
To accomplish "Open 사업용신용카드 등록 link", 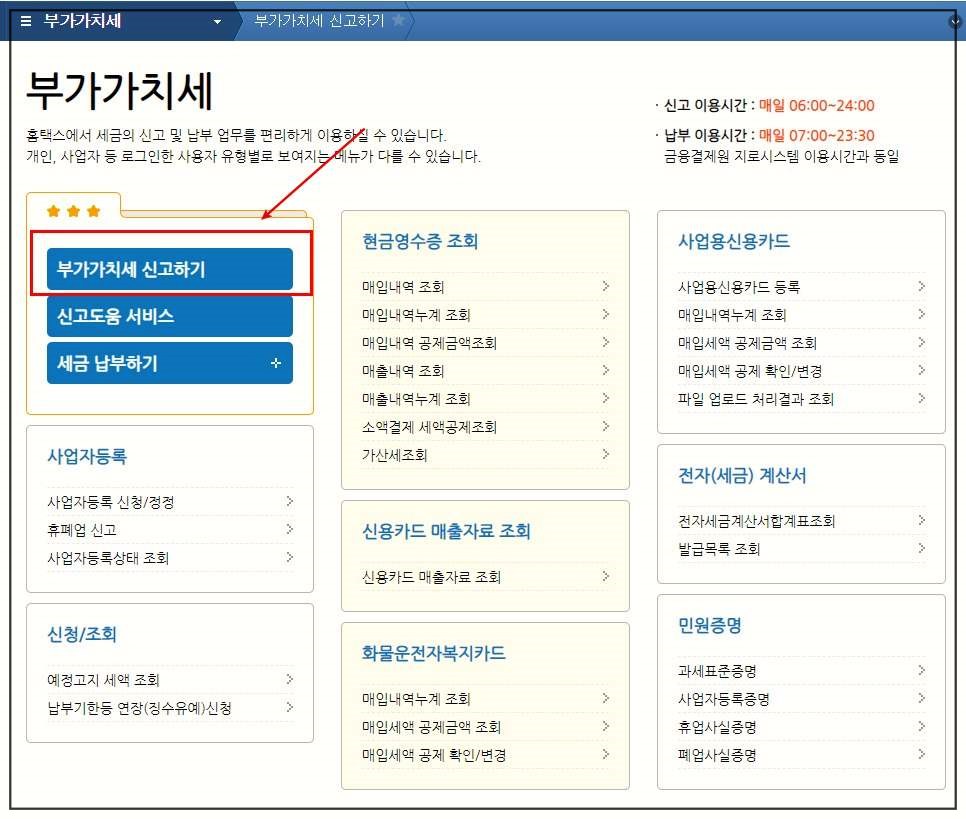I will point(739,287).
